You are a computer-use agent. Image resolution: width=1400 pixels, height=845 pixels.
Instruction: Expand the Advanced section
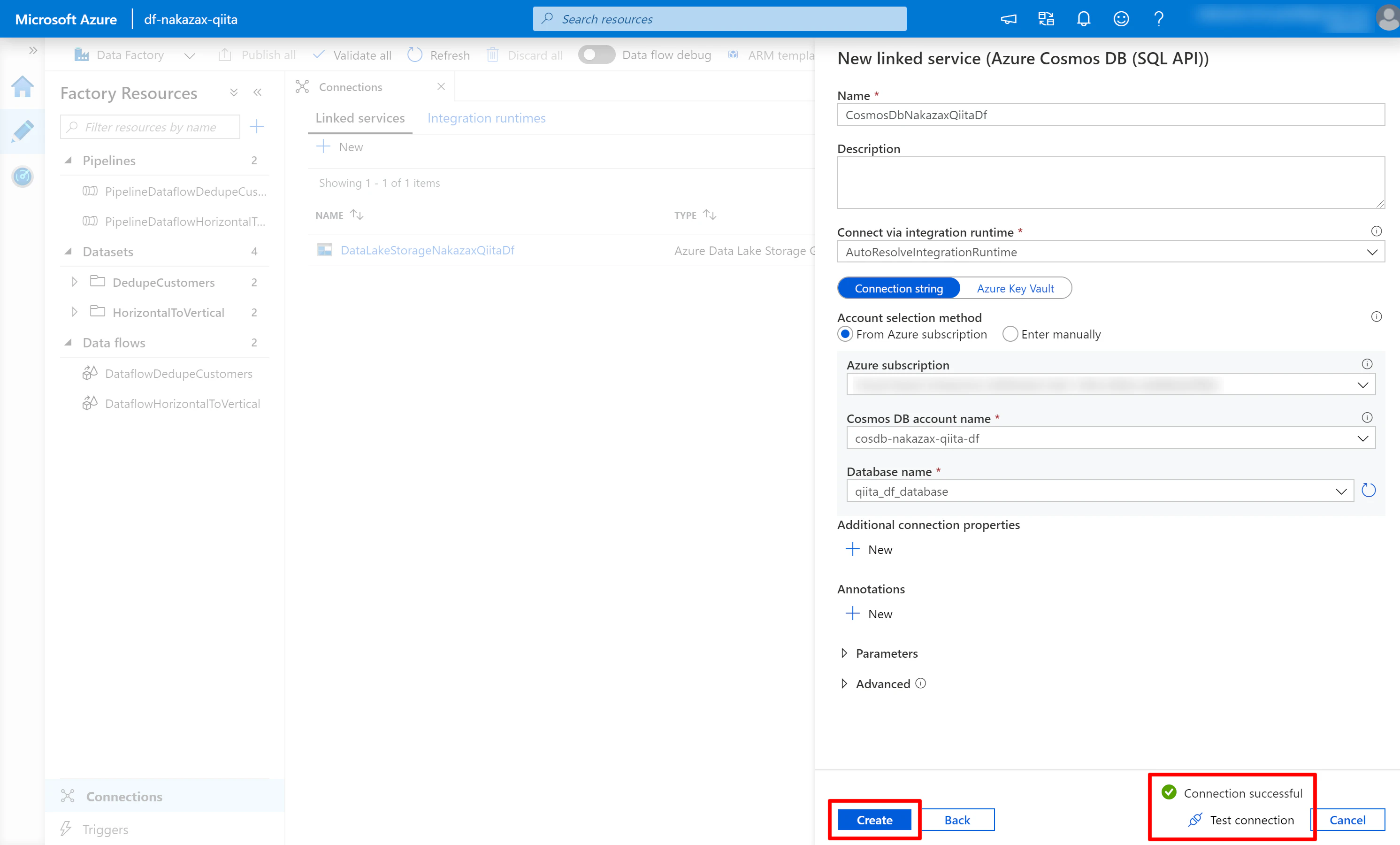(x=844, y=684)
